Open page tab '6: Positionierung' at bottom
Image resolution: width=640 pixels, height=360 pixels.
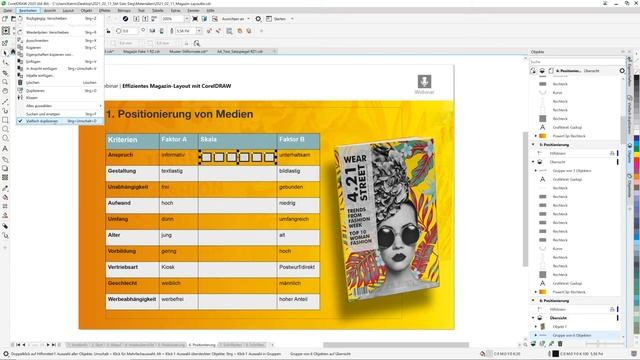[x=202, y=345]
